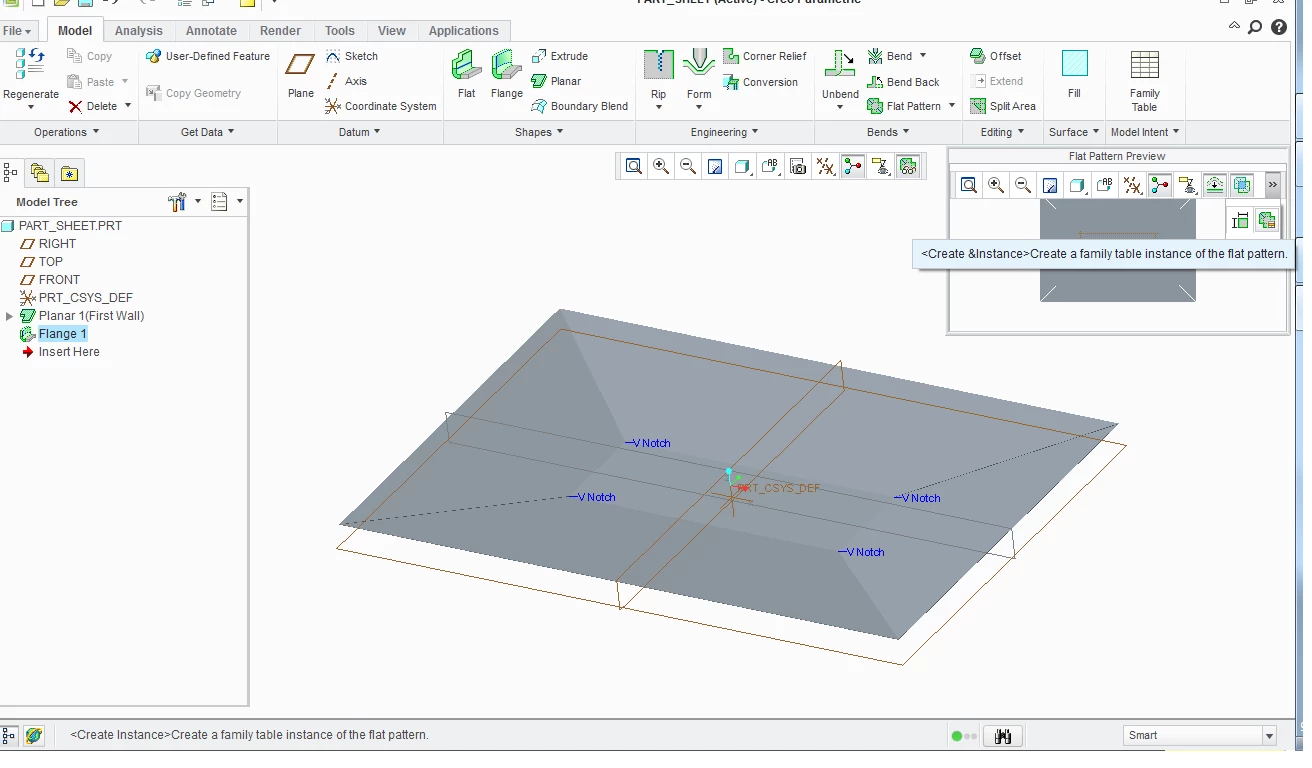Select the Split Area tool

tap(1002, 106)
